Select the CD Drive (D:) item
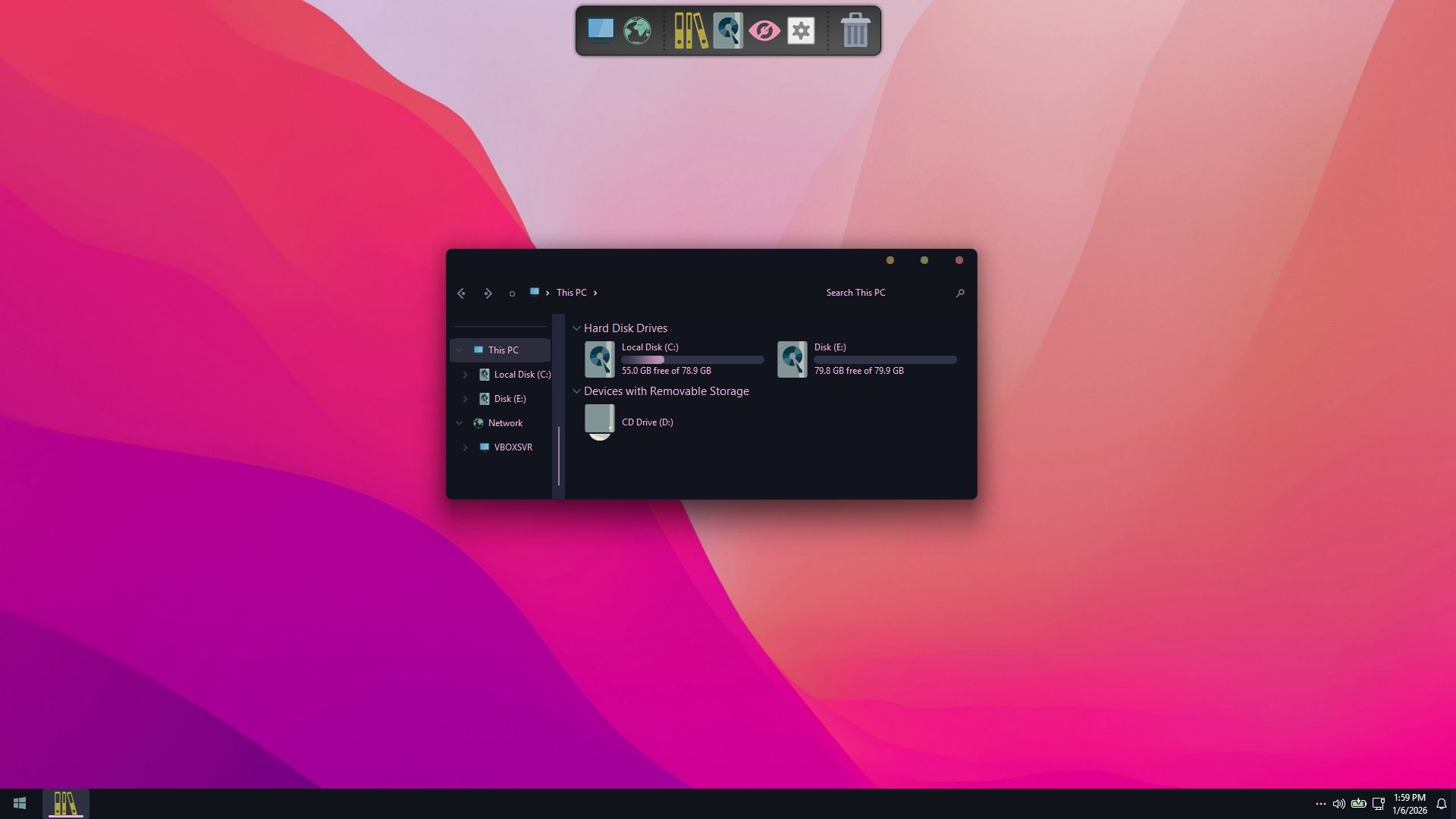 pos(647,422)
